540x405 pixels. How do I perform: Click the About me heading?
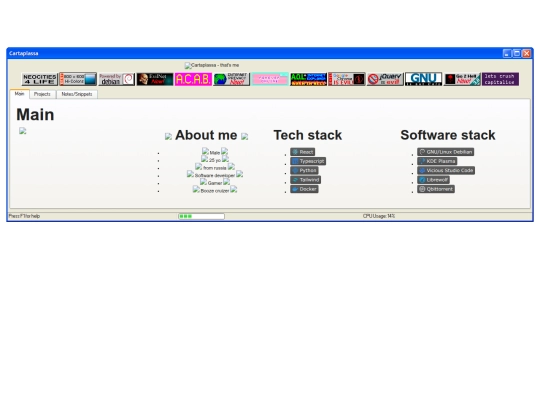(x=206, y=135)
